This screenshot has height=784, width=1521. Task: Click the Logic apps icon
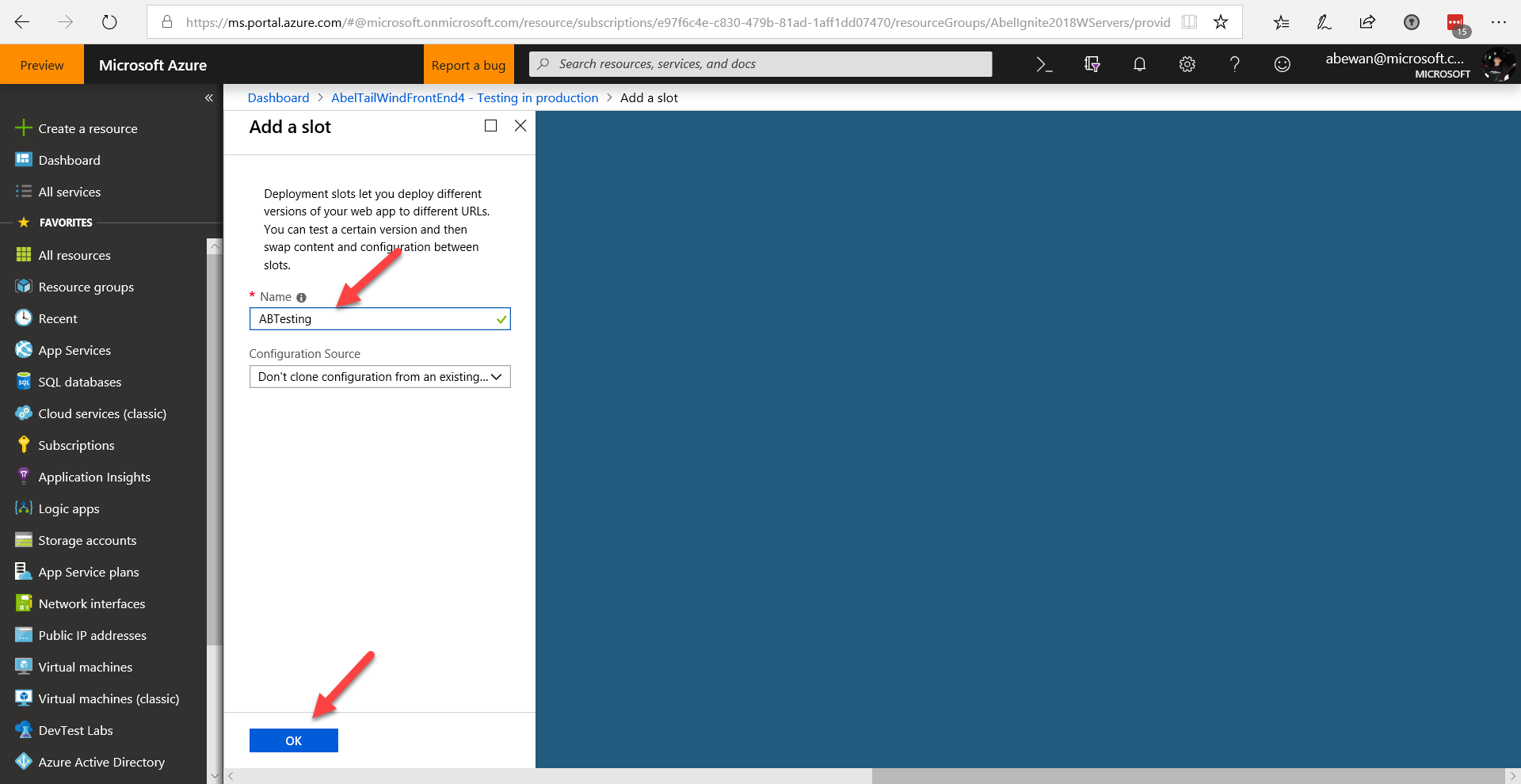[24, 508]
